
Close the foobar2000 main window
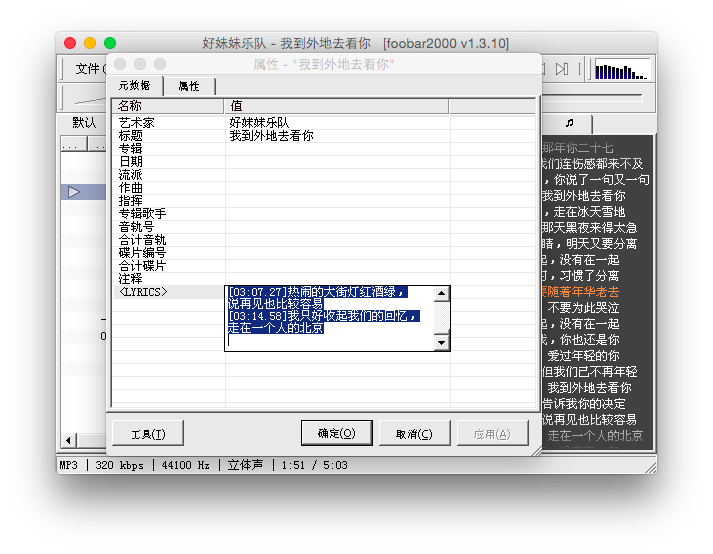pyautogui.click(x=70, y=43)
